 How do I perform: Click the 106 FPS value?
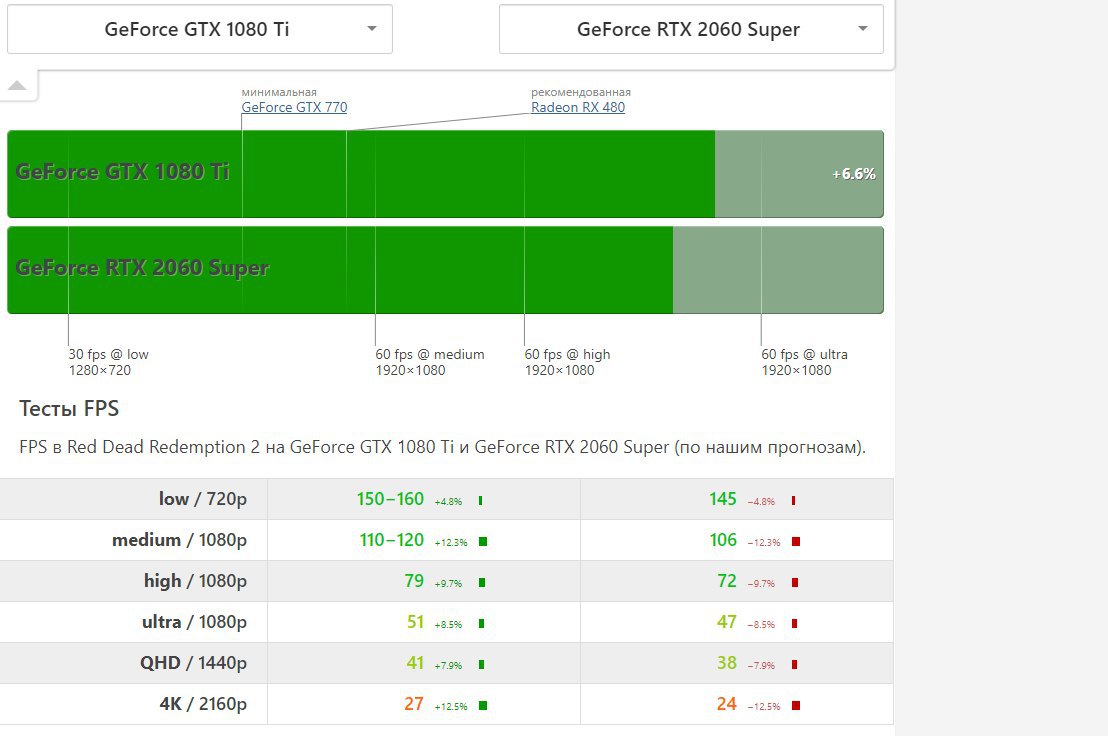[723, 540]
